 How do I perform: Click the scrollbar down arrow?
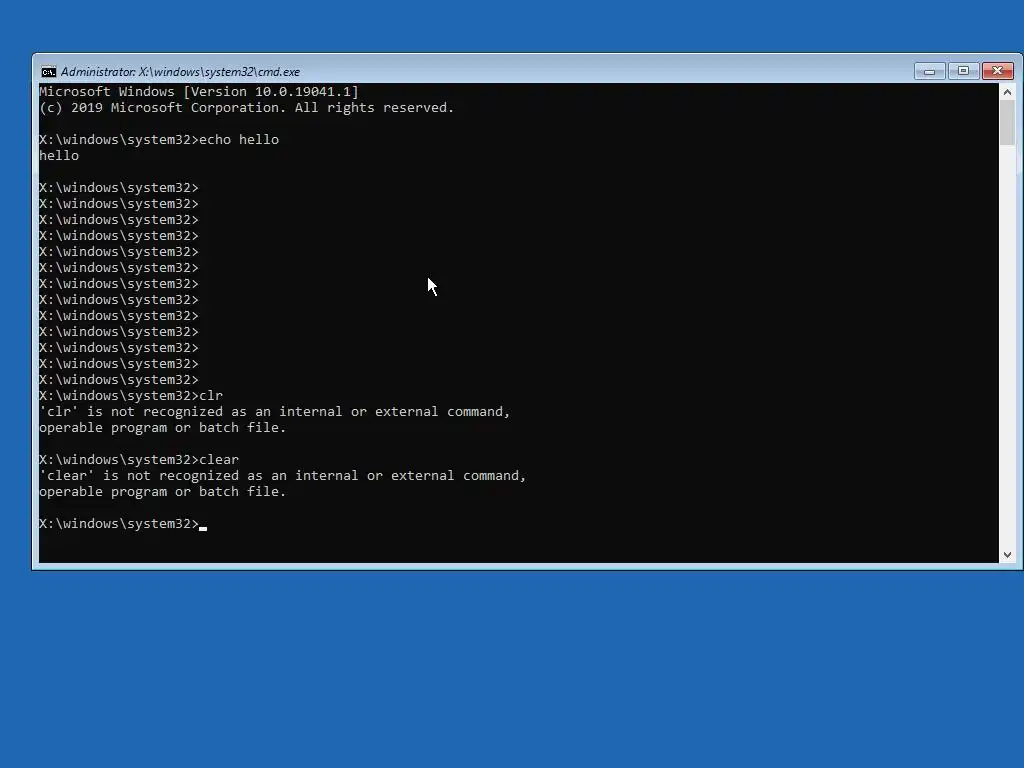[1007, 554]
